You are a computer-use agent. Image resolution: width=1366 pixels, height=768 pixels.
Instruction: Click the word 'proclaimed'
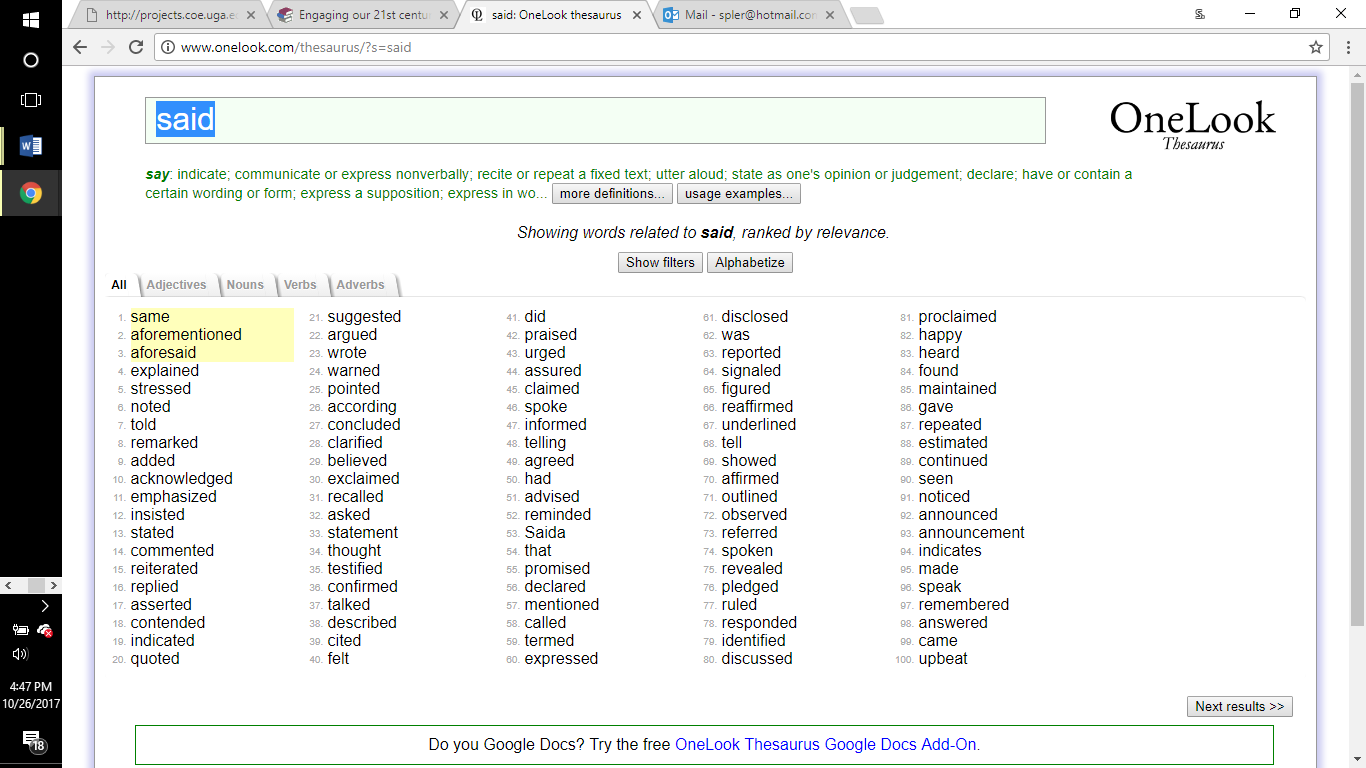[958, 317]
